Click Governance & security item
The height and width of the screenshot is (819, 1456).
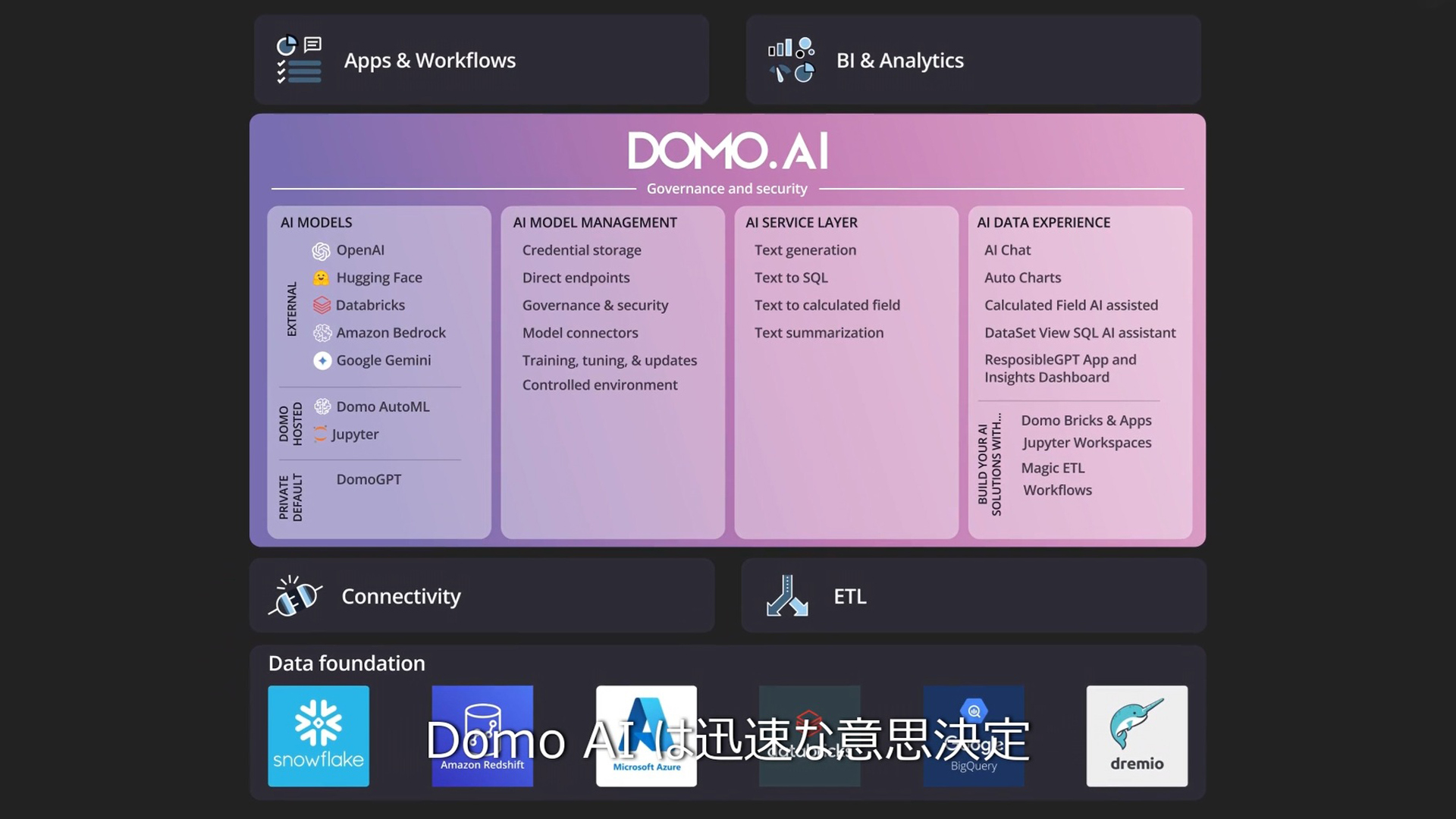595,305
